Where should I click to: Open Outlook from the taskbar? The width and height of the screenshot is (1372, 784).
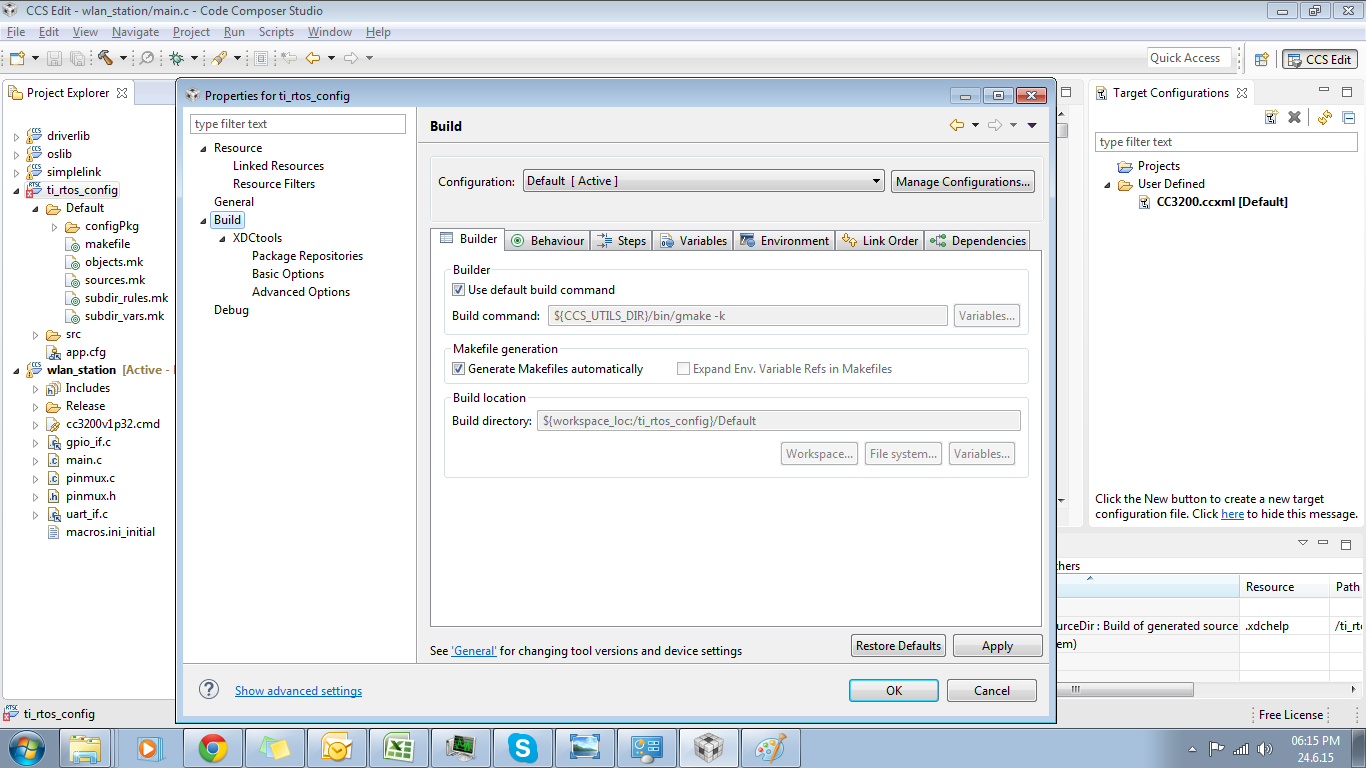point(336,748)
